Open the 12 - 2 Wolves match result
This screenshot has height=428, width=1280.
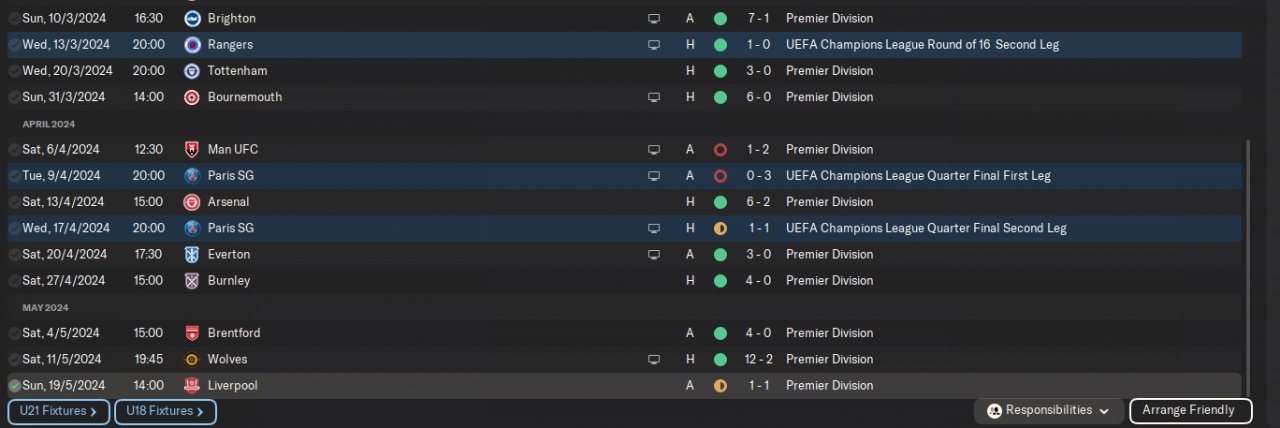click(756, 359)
